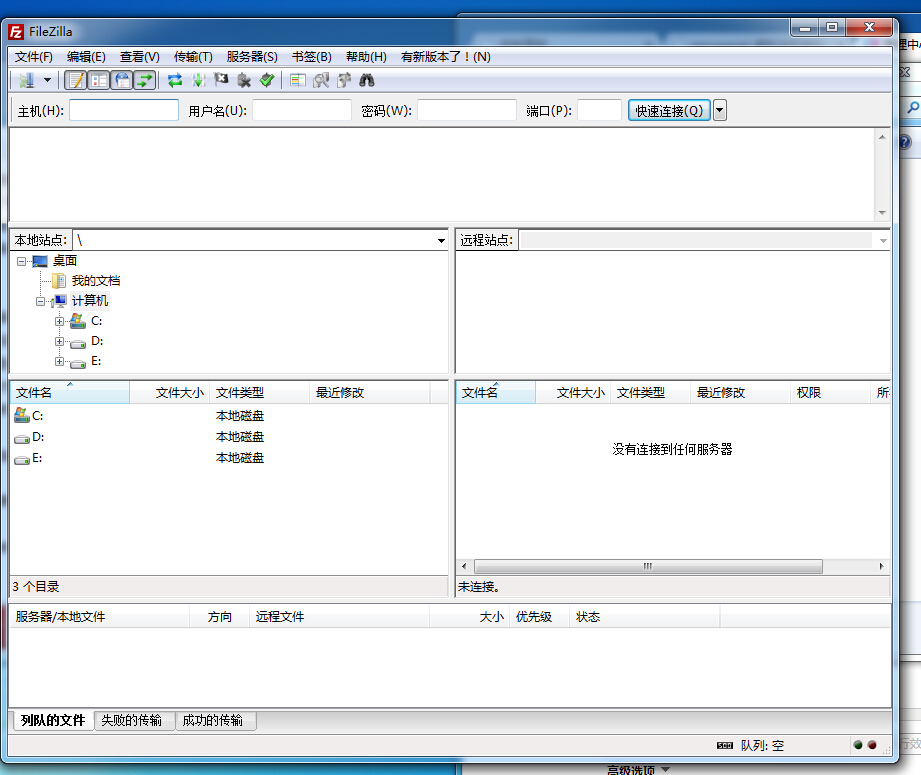Open the quick connect history dropdown
The image size is (921, 775).
click(720, 110)
